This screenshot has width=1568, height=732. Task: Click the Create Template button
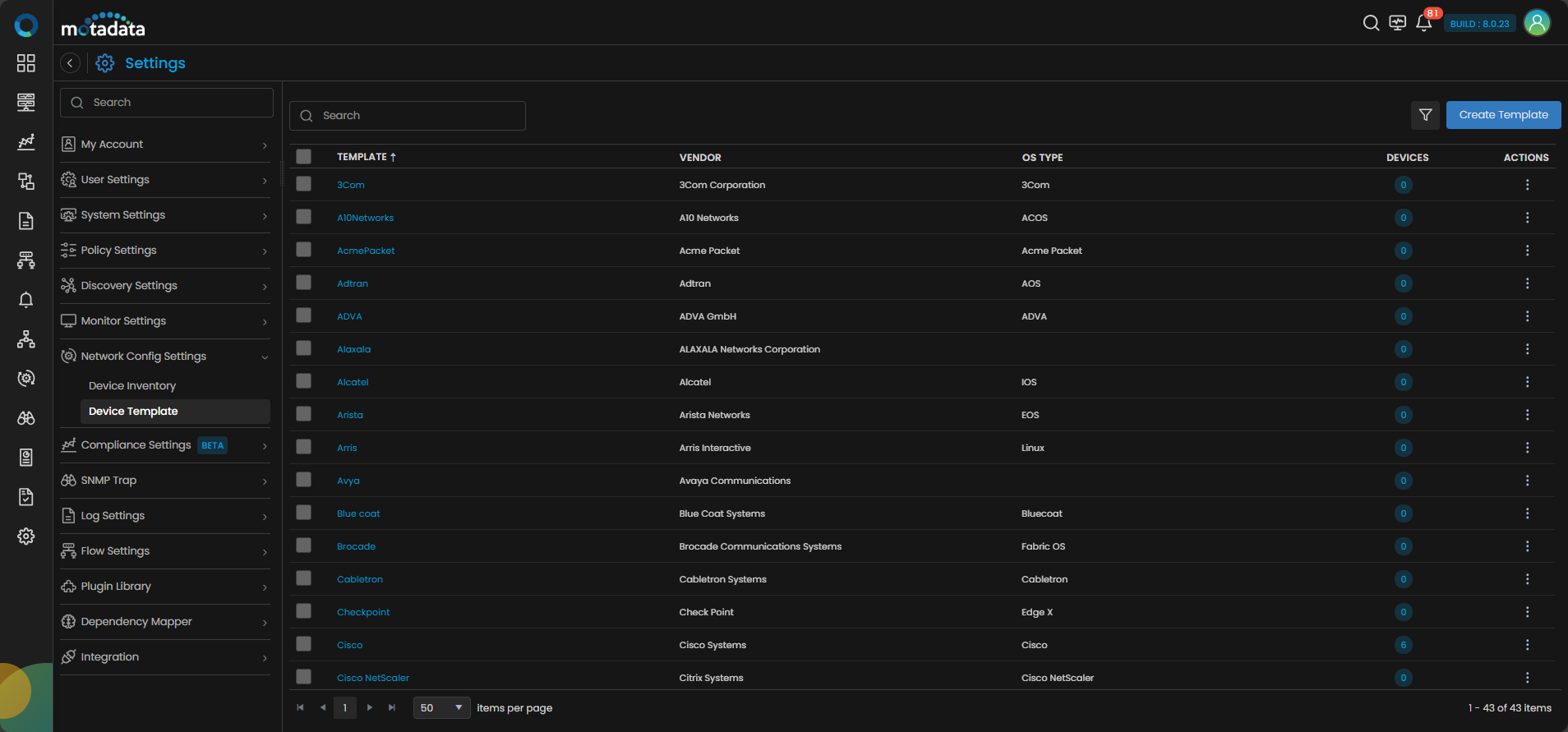point(1503,115)
